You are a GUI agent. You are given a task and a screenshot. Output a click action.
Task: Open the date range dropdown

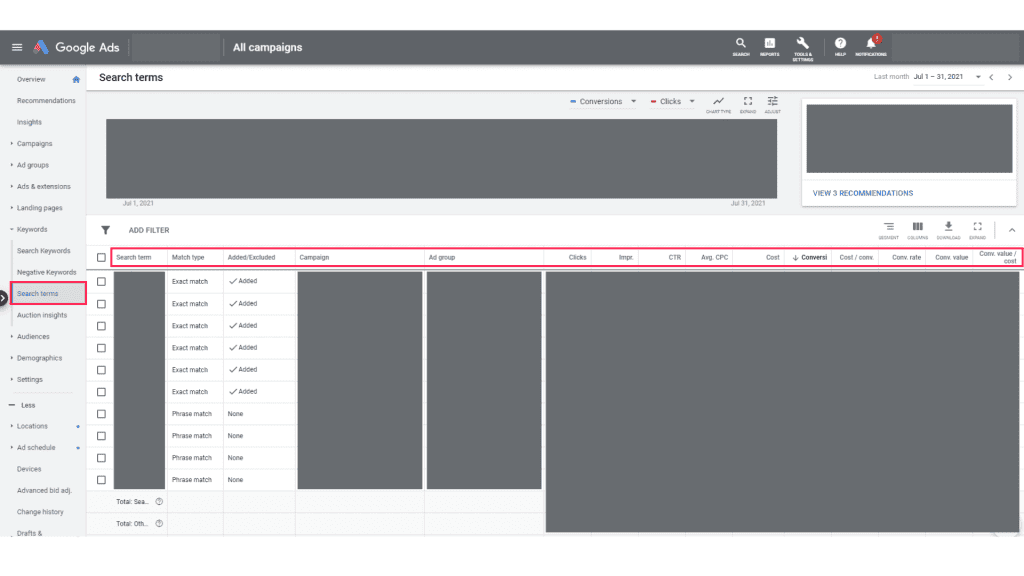tap(947, 77)
